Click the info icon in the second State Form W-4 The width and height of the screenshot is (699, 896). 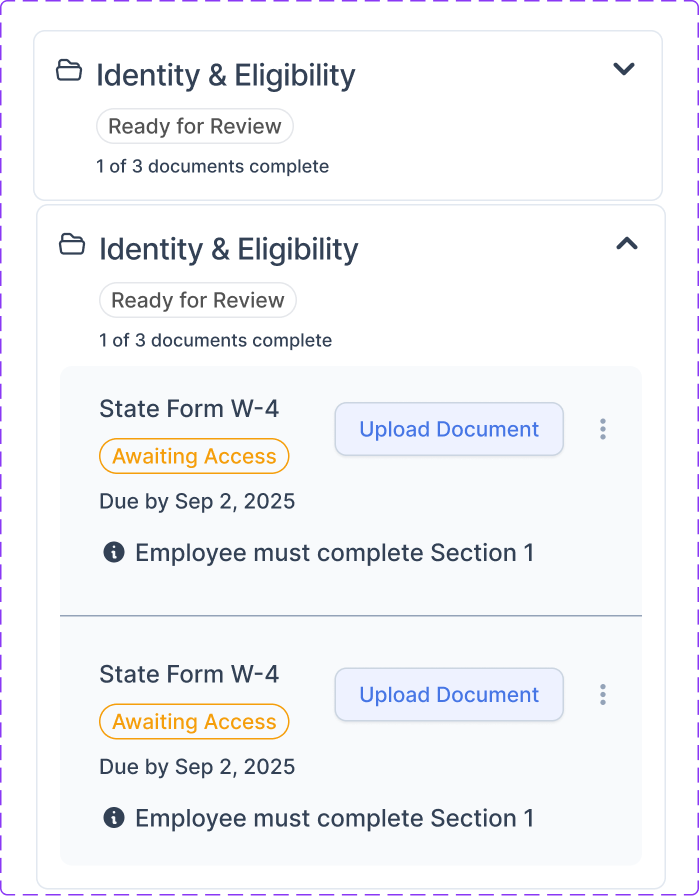pos(114,818)
